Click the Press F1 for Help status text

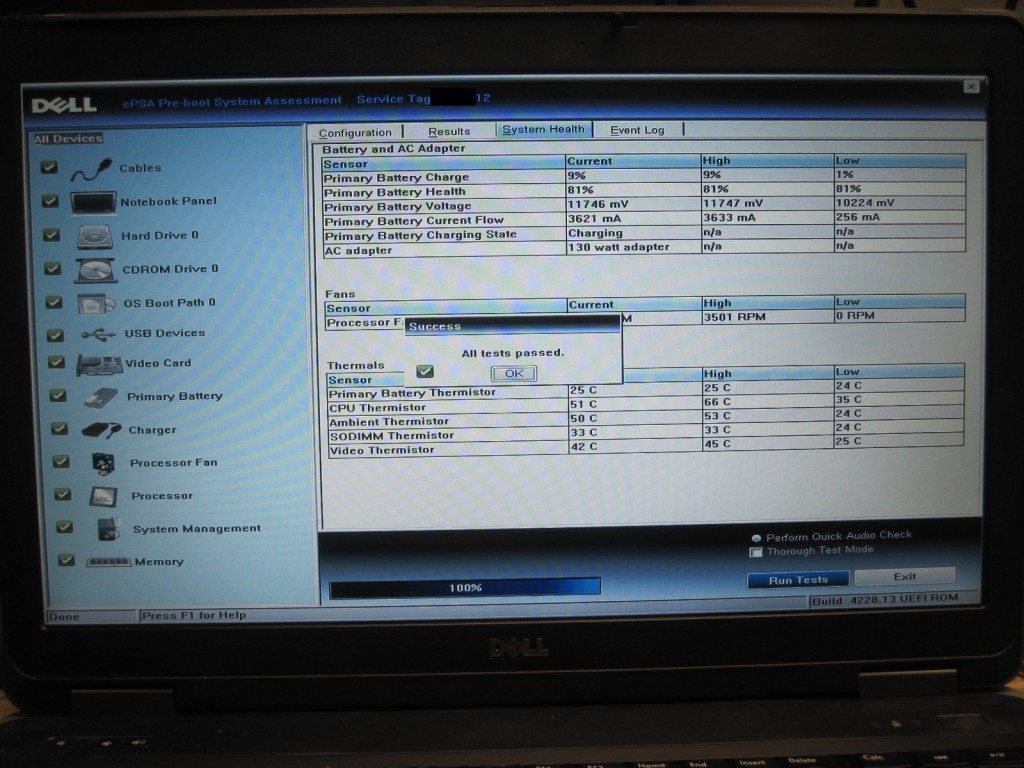(194, 615)
